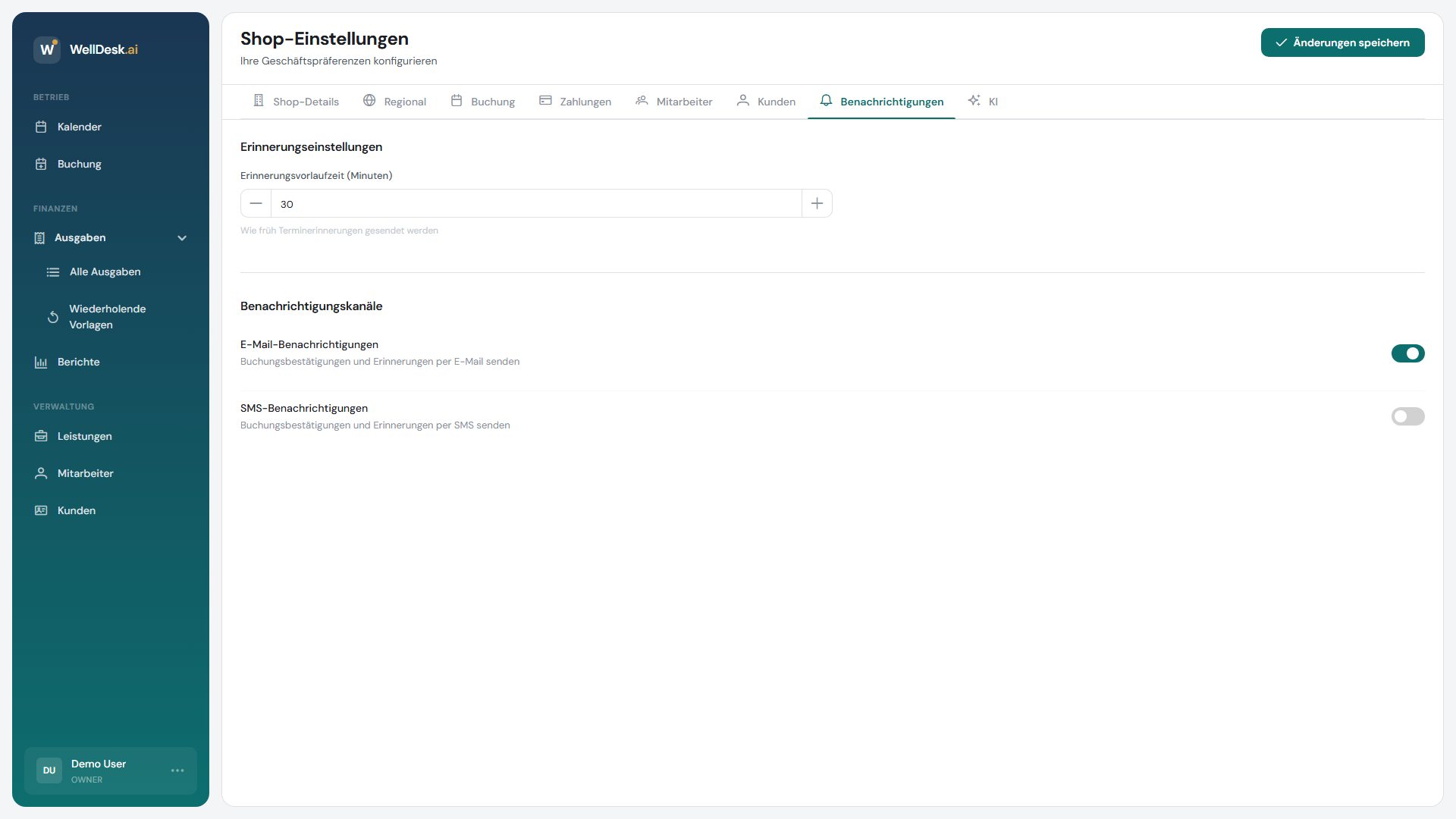Switch to the Zahlungen tab

coord(575,101)
